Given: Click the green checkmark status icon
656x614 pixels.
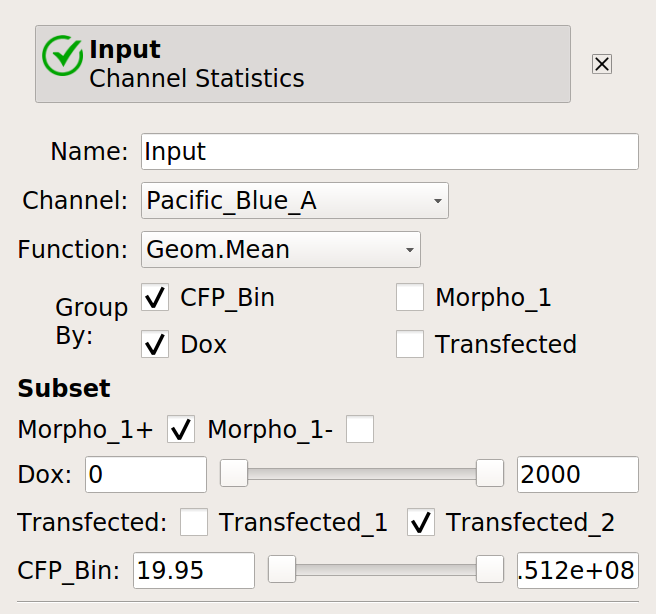Looking at the screenshot, I should pyautogui.click(x=62, y=56).
